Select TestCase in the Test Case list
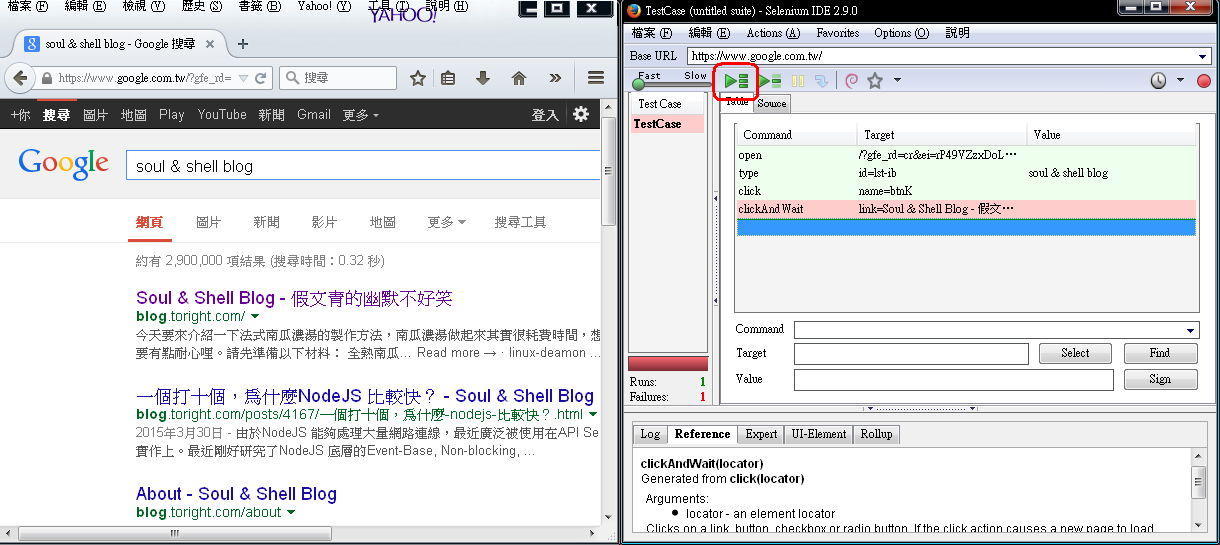Screen dimensions: 1220x545 [666, 124]
